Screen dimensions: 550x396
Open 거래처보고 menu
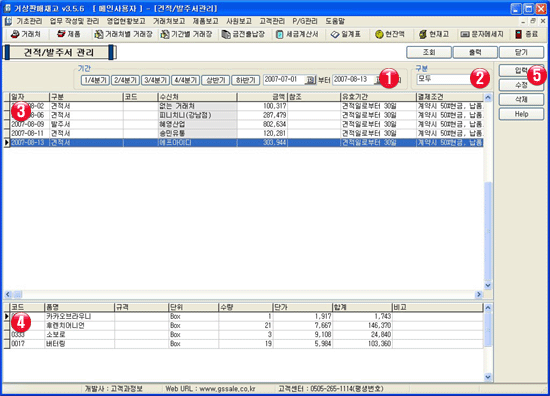[x=169, y=21]
